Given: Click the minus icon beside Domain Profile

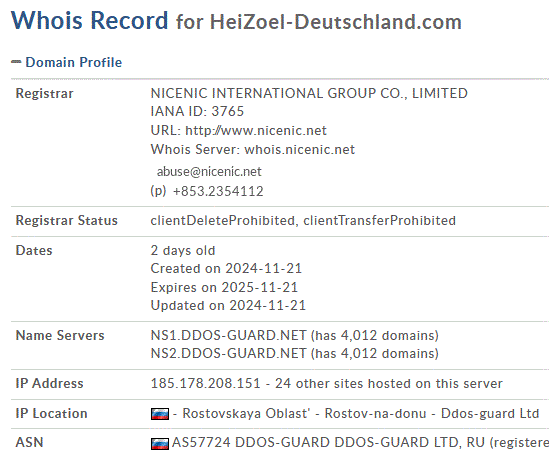Looking at the screenshot, I should tap(16, 62).
